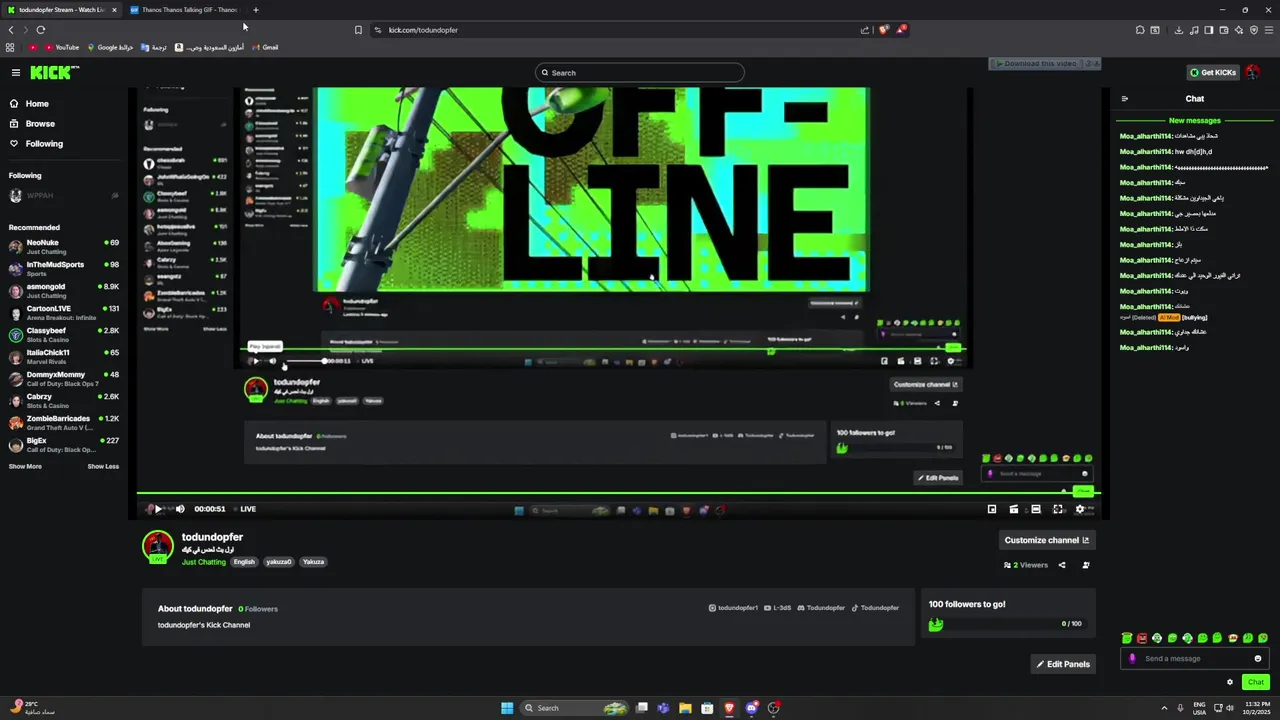Click the todundopfer channel avatar
Screen dimensions: 1280x720
pos(158,547)
